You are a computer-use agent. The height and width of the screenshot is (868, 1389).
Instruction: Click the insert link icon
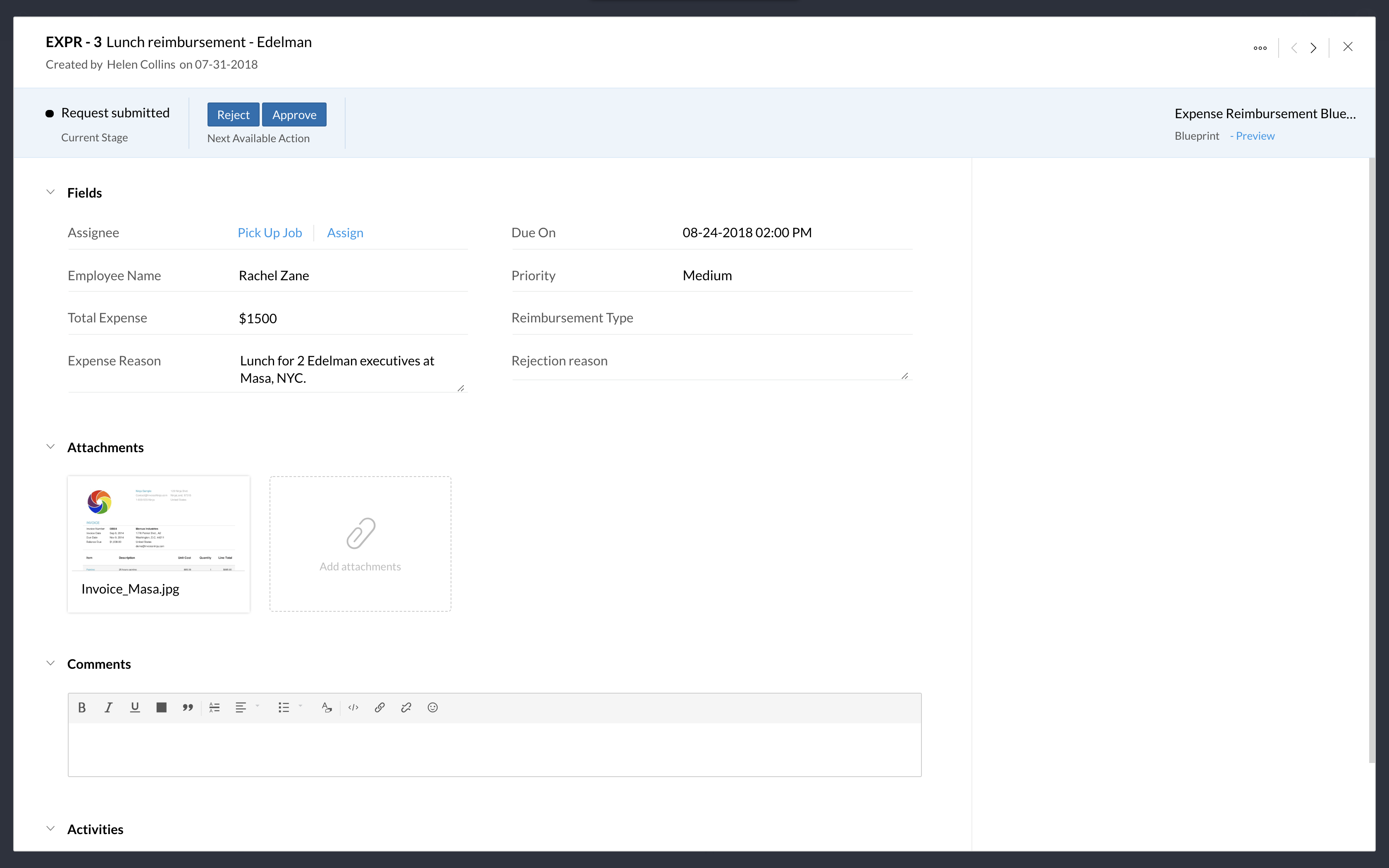(x=379, y=707)
